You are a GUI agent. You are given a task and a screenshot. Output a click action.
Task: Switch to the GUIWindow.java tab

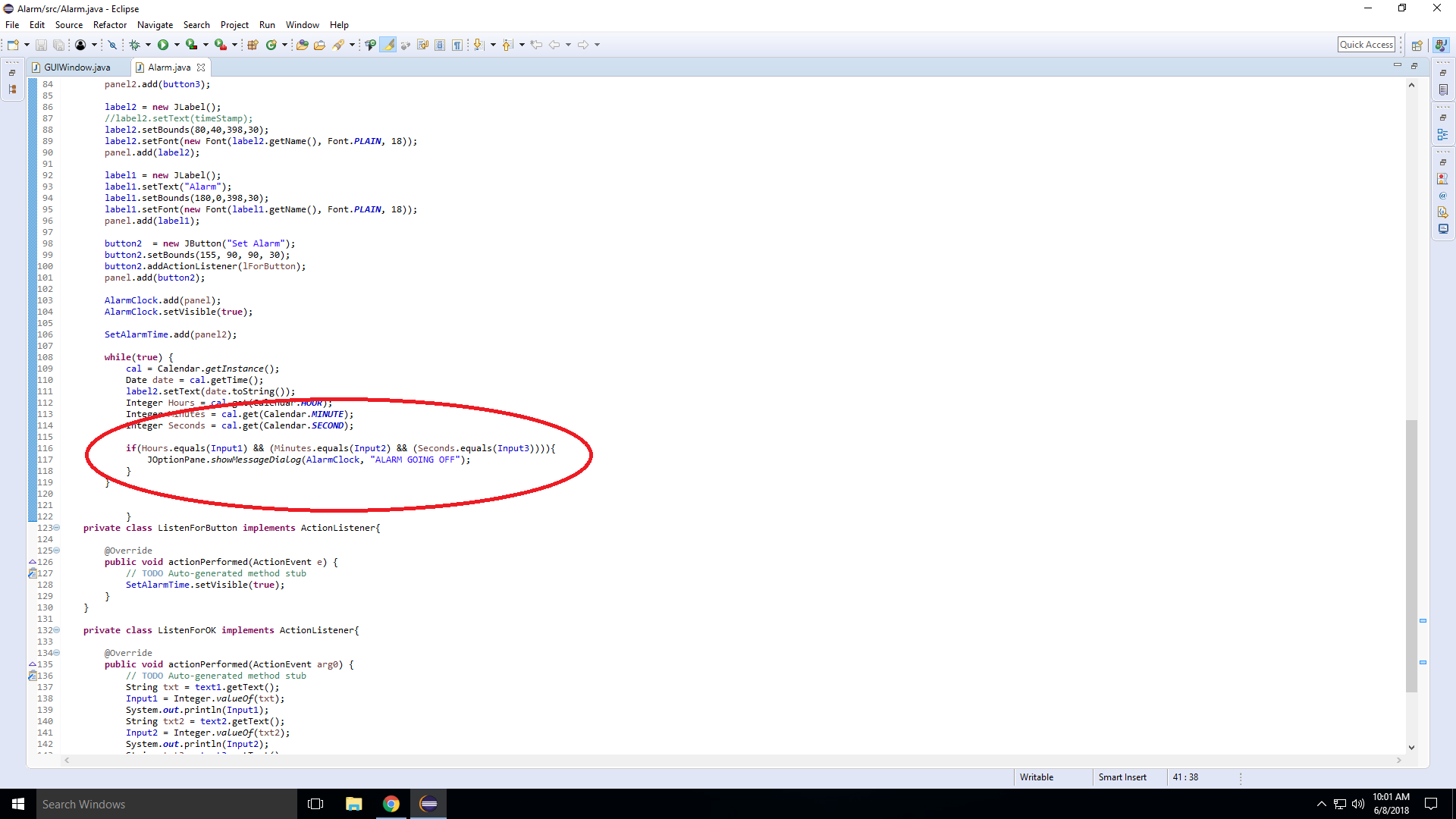(x=76, y=67)
